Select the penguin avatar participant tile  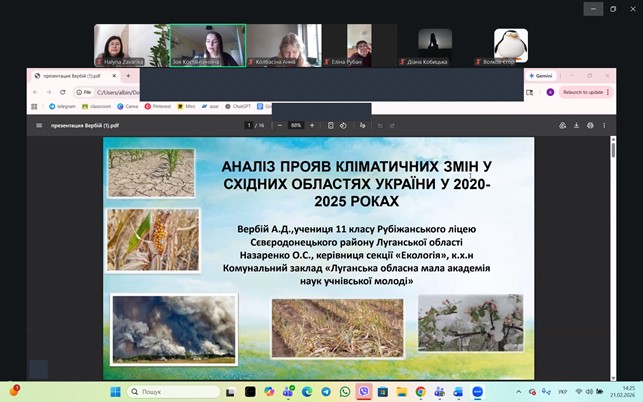(511, 45)
